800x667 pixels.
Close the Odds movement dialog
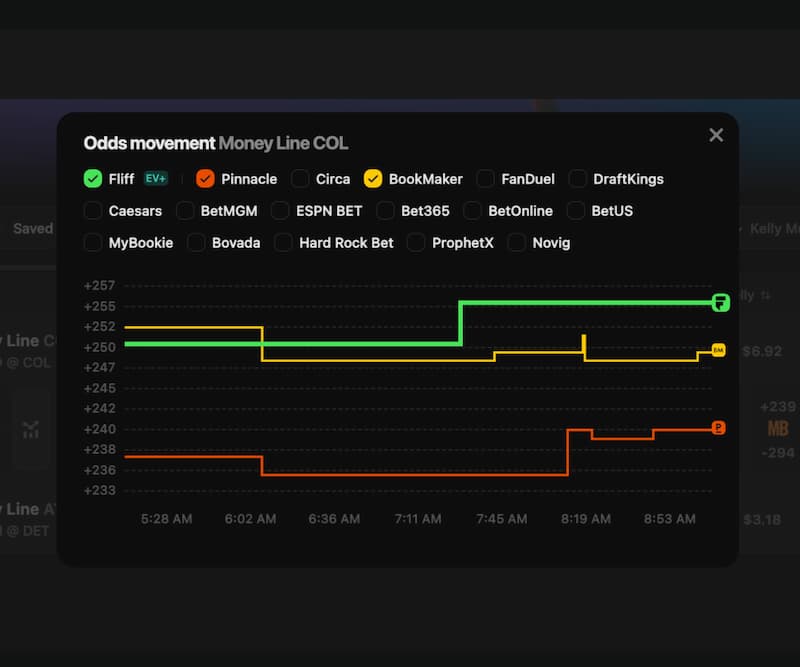[716, 134]
